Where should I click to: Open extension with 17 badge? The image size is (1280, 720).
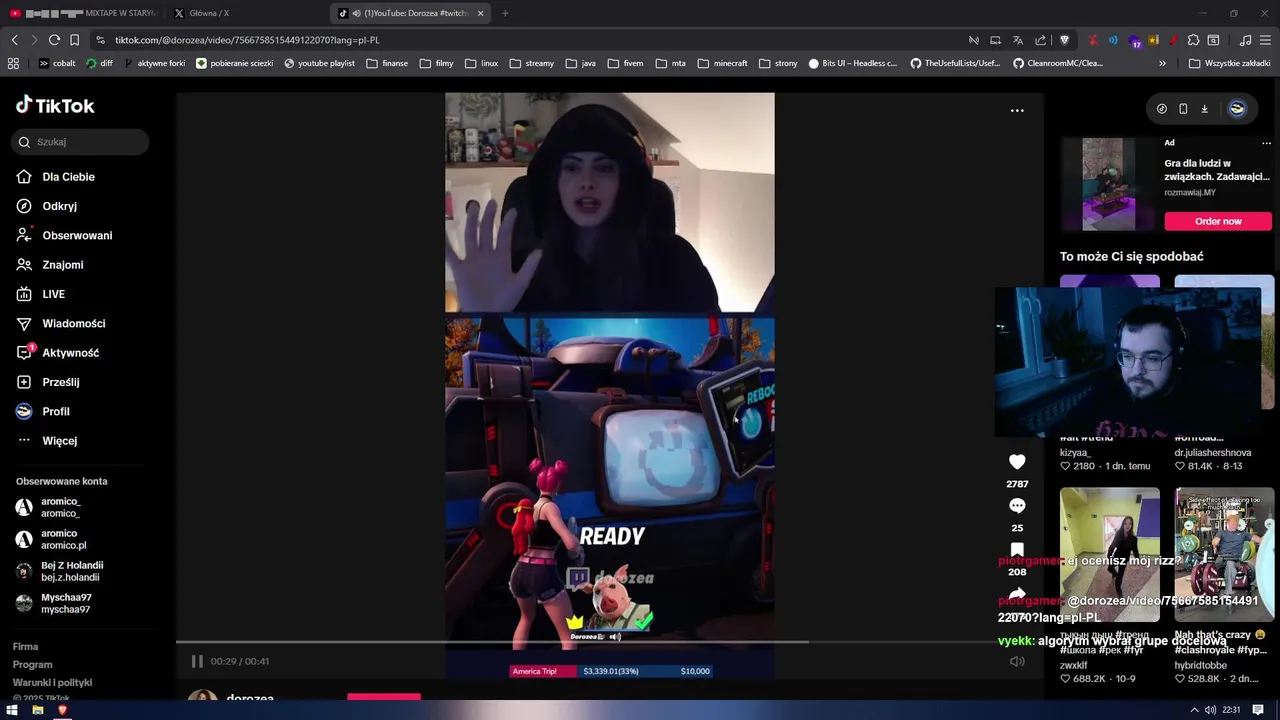pos(1135,41)
